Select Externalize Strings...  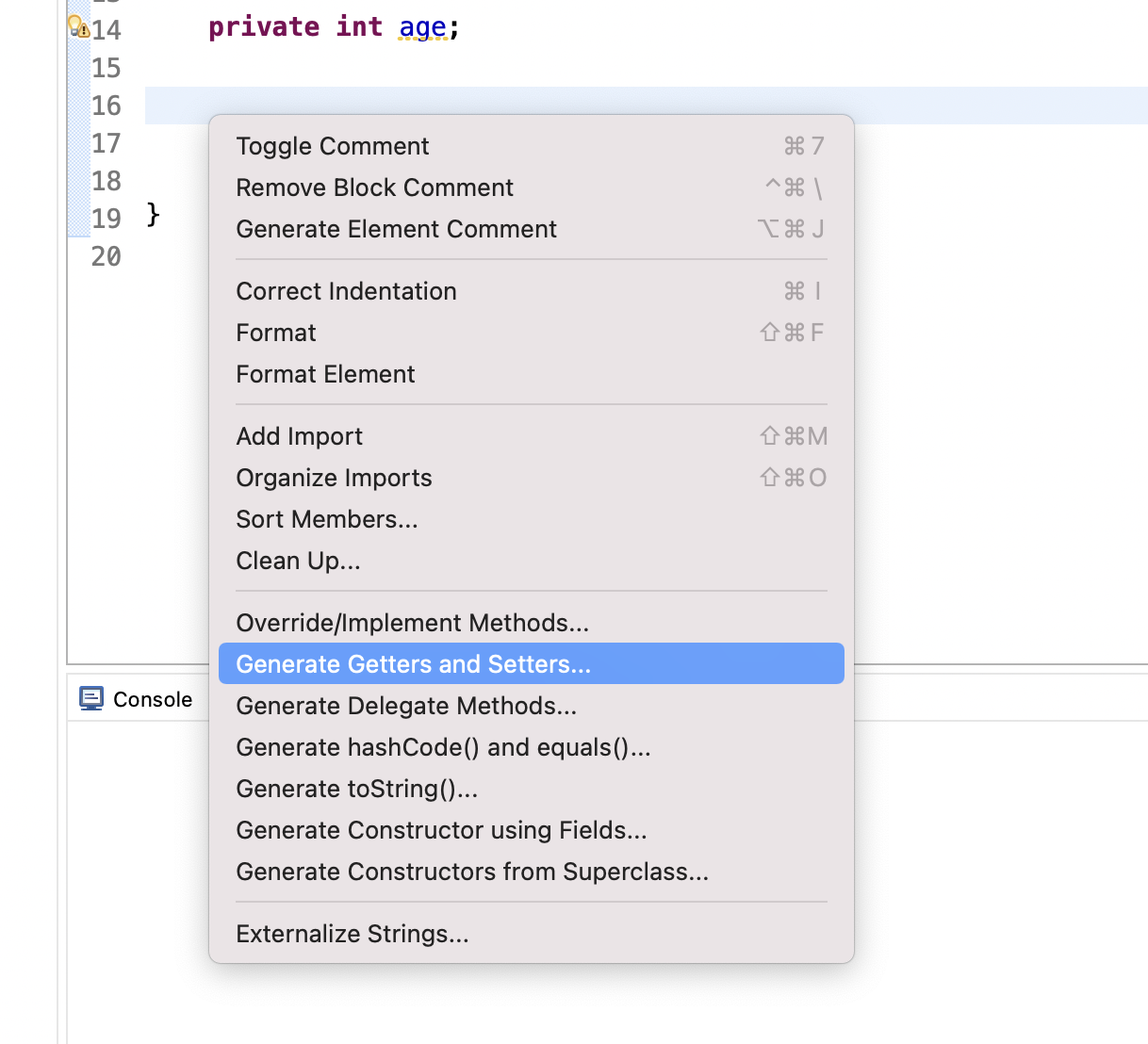531,934
